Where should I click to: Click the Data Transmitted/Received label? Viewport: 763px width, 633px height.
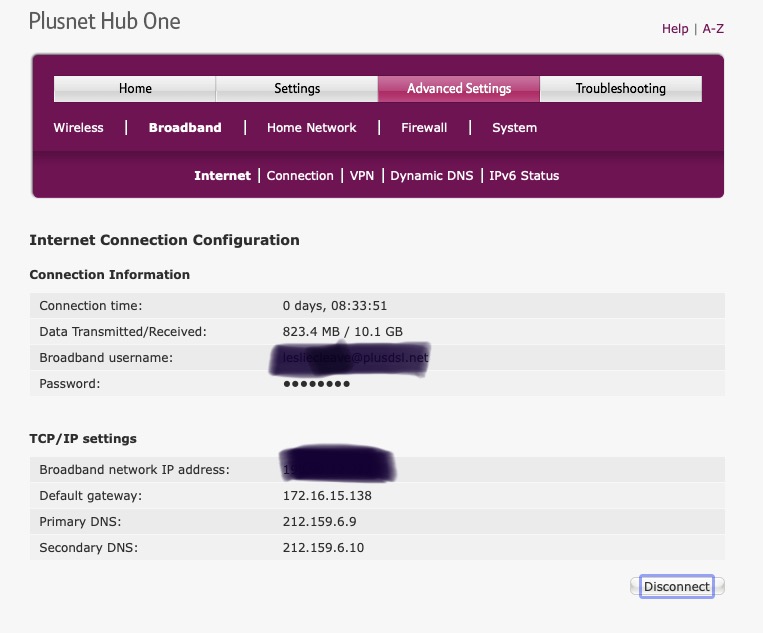(123, 332)
